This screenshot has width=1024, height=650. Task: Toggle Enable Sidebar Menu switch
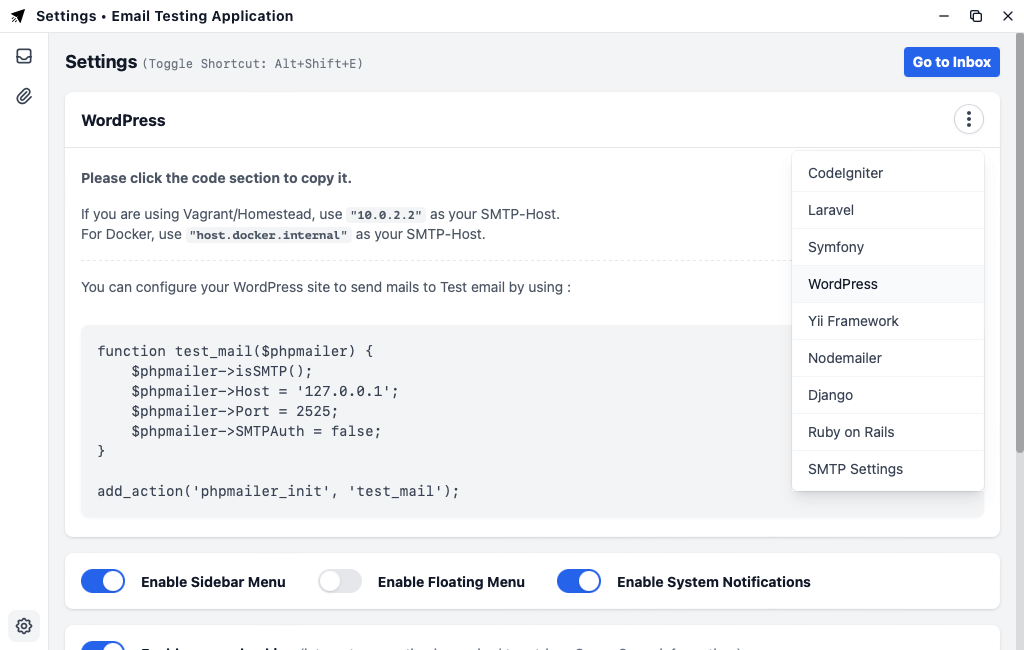(103, 581)
